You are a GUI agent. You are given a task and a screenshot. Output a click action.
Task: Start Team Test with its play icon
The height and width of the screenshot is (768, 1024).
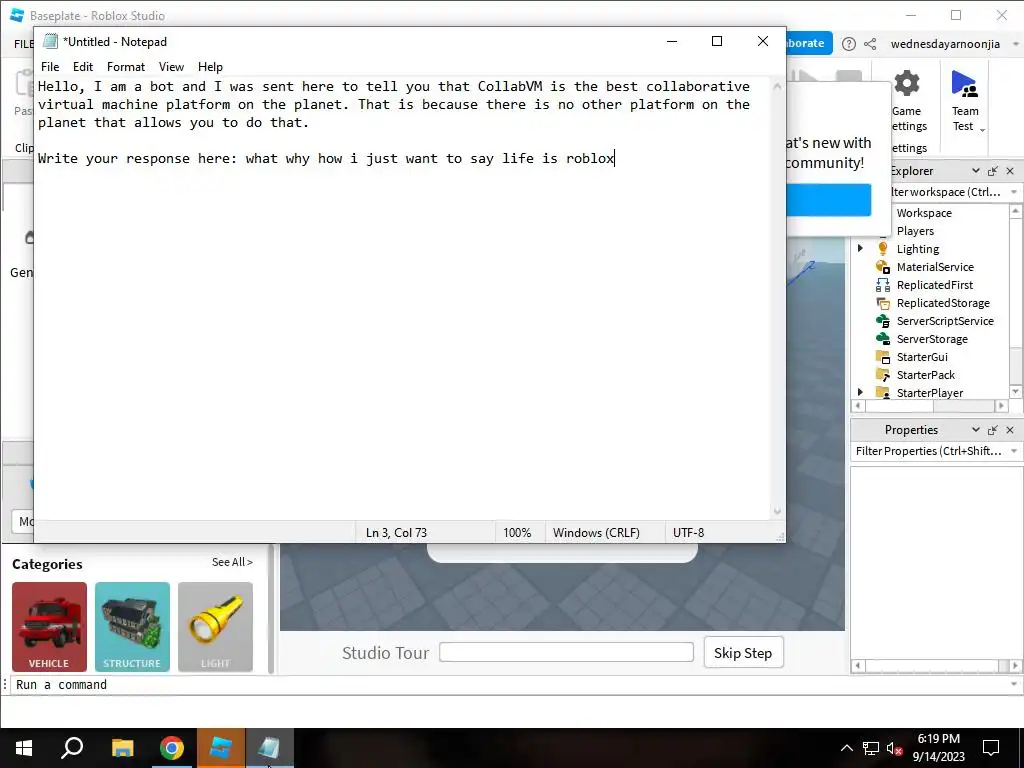click(x=964, y=84)
